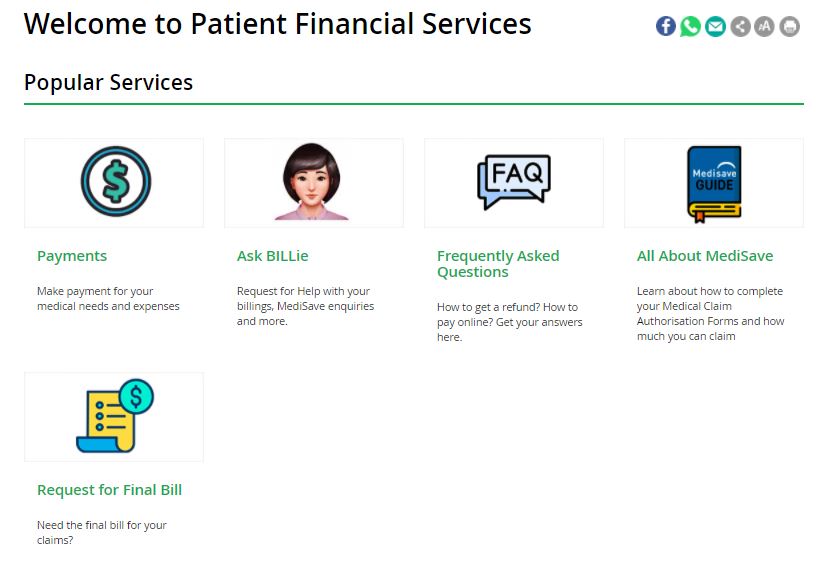Open the grey share options icon
Screen dimensions: 821x564
coord(740,26)
